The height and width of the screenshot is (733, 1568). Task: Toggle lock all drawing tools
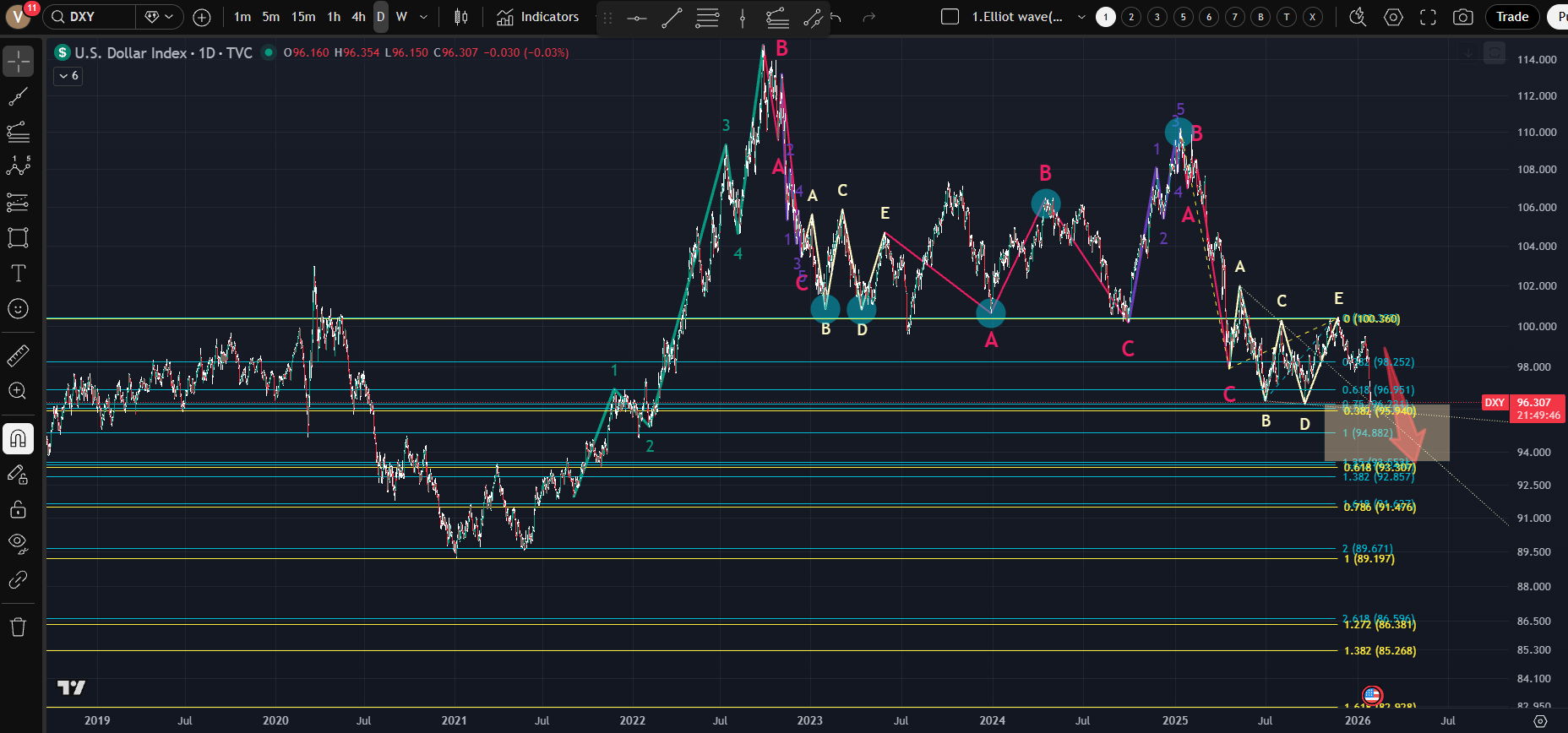coord(18,509)
